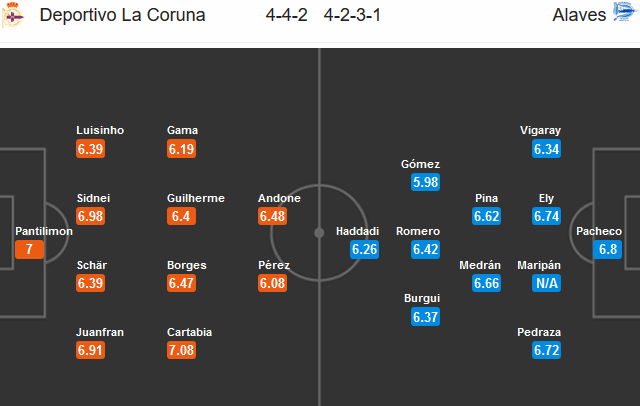Image resolution: width=640 pixels, height=406 pixels.
Task: Select Pacheco's 6.8 rating badge
Action: 607,249
